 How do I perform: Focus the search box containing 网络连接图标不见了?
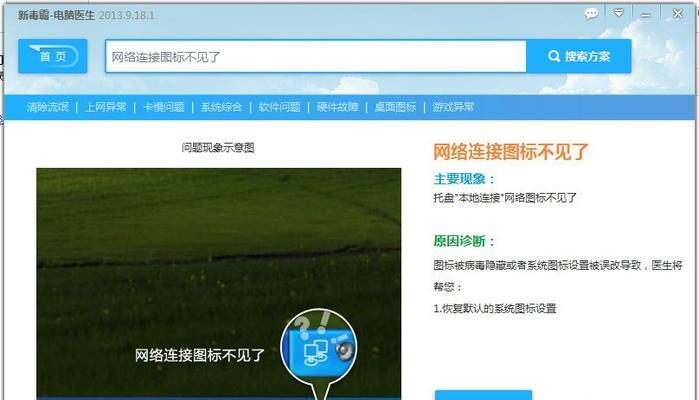coord(316,56)
